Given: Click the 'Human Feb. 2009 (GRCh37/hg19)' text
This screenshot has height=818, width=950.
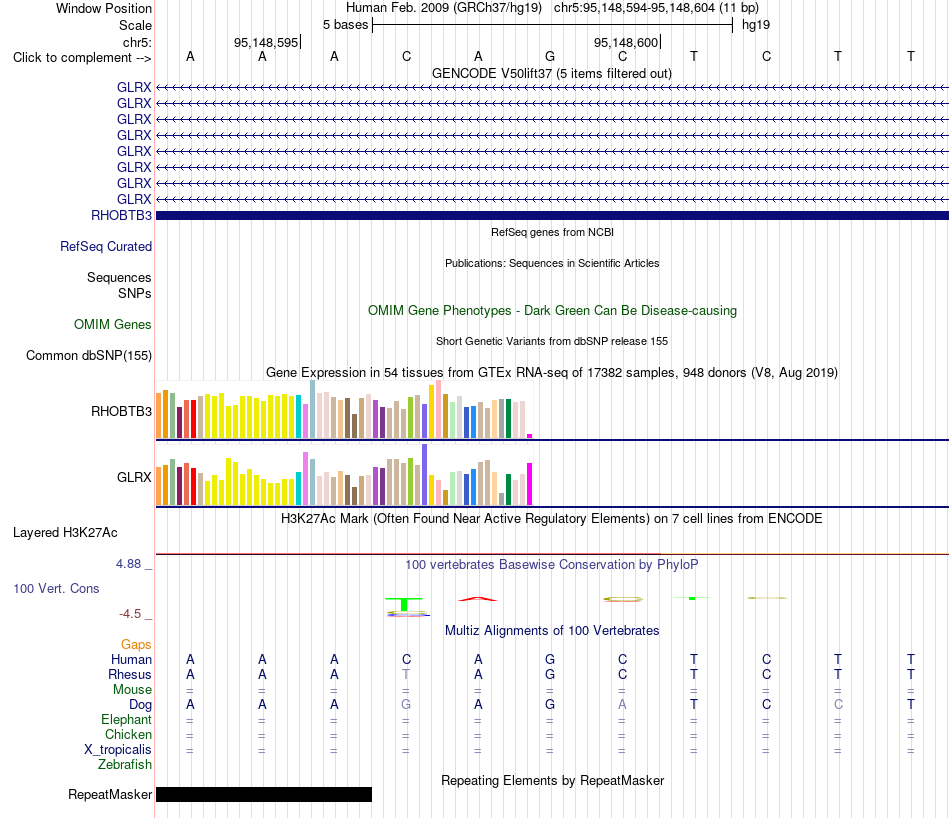Looking at the screenshot, I should tap(446, 8).
